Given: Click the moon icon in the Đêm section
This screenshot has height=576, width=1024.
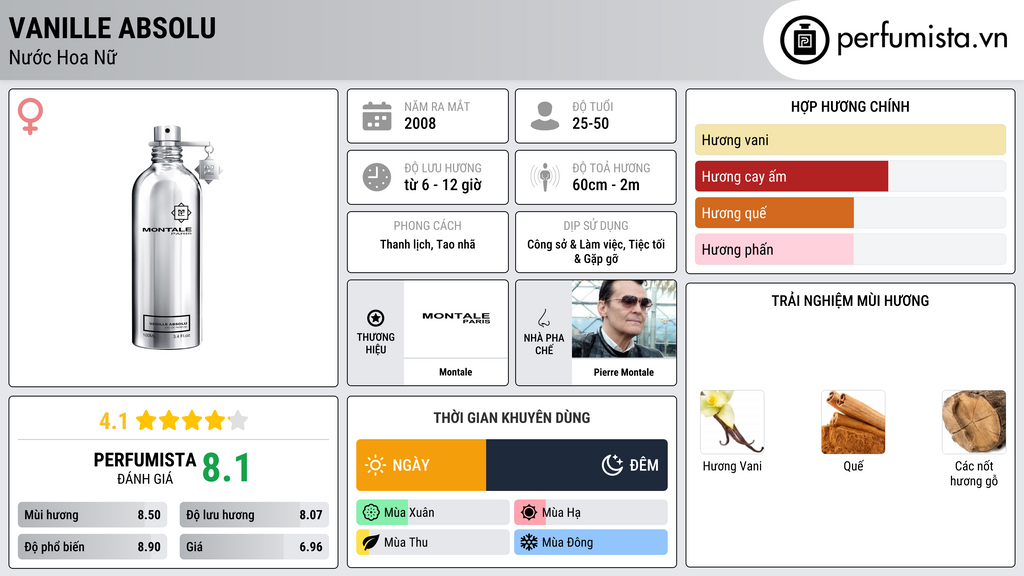Looking at the screenshot, I should pos(612,465).
